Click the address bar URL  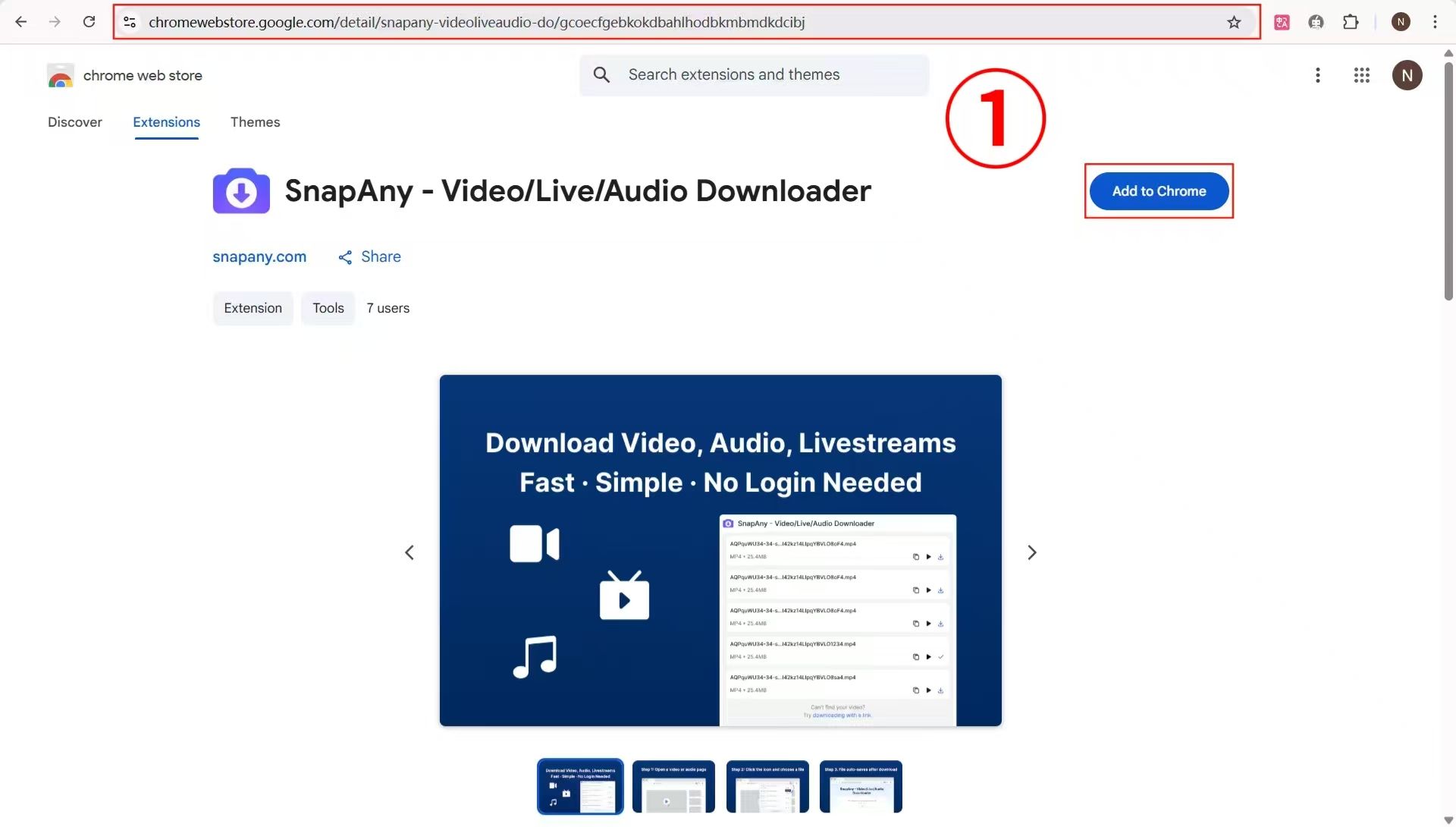[x=476, y=22]
